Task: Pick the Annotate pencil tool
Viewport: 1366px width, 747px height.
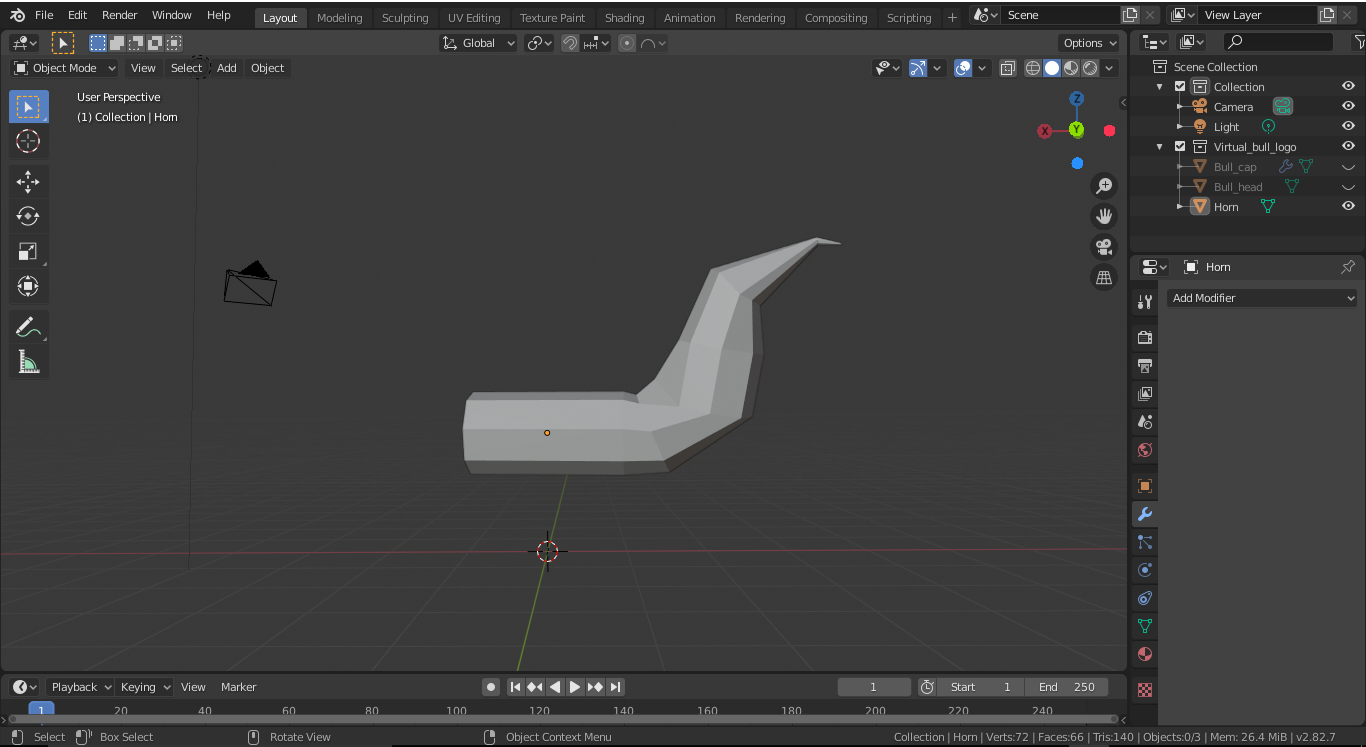Action: 28,327
